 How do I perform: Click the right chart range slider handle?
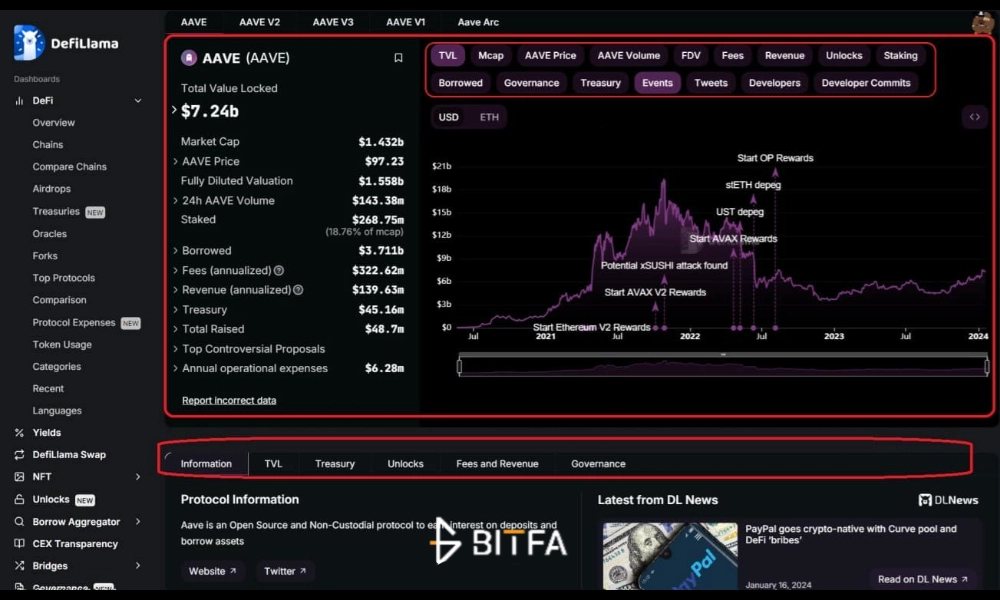[x=987, y=367]
